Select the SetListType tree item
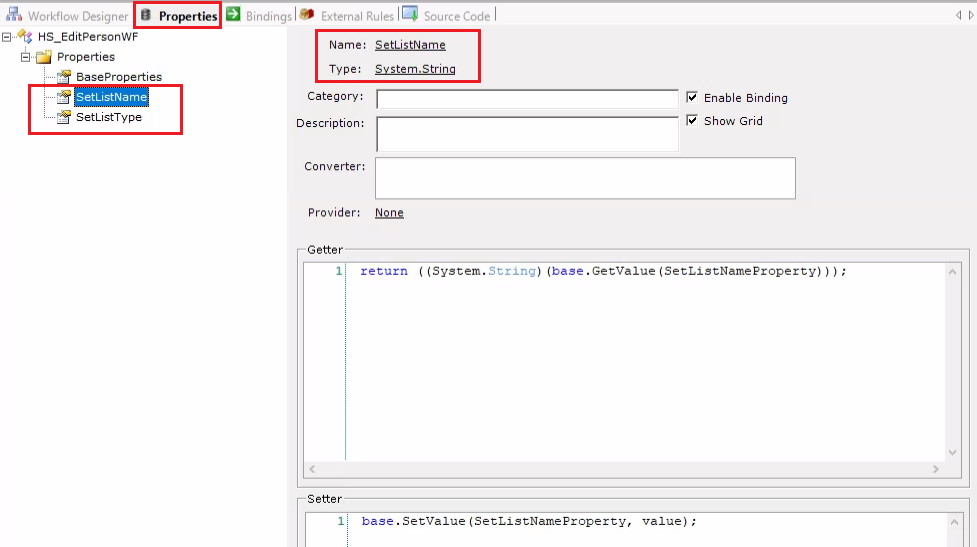The width and height of the screenshot is (977, 547). (x=108, y=117)
